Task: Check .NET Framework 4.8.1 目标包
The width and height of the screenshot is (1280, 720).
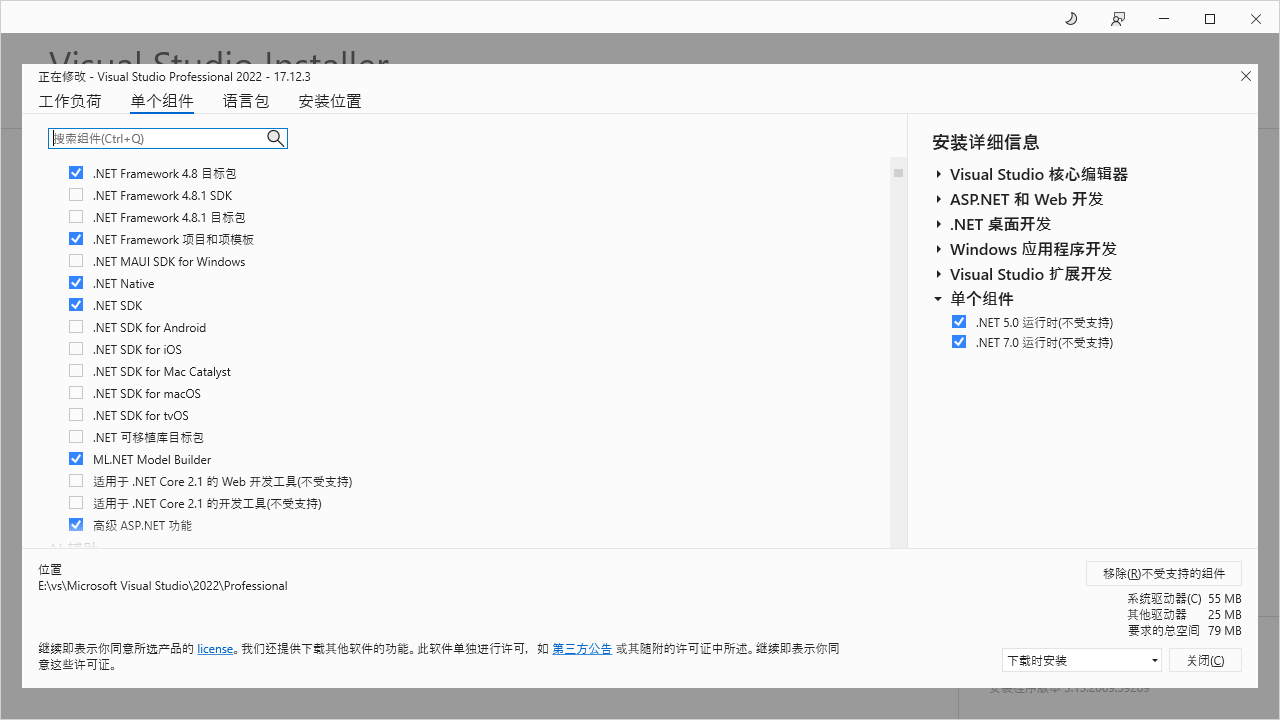Action: tap(76, 217)
